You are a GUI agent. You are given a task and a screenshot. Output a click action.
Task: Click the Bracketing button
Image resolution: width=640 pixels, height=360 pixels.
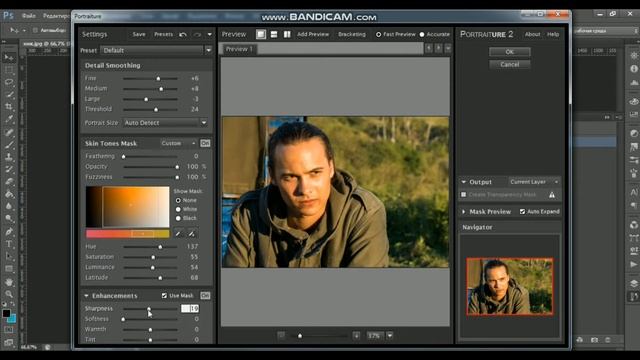tap(352, 34)
